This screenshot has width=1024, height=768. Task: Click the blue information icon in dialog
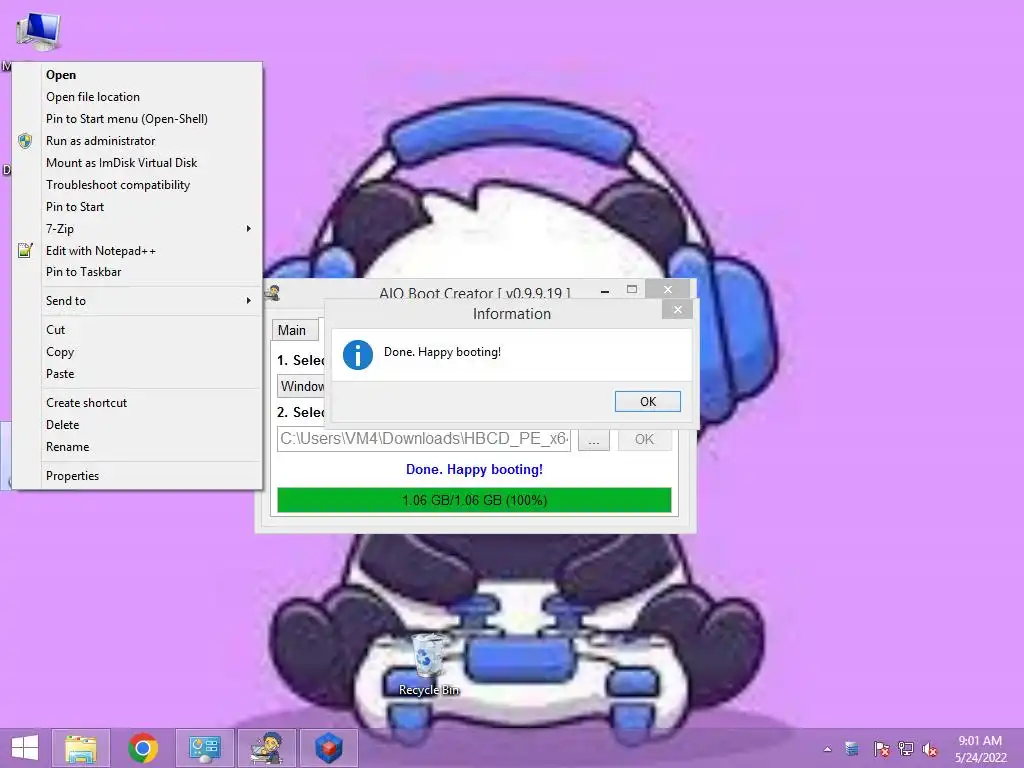(x=358, y=355)
